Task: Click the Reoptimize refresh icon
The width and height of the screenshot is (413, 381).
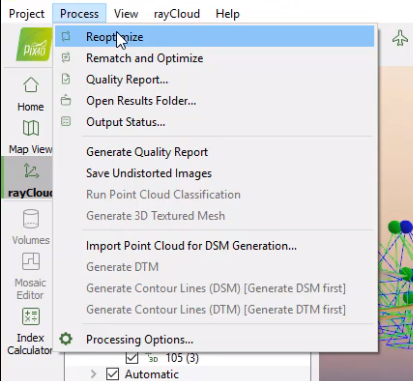Action: pyautogui.click(x=66, y=36)
